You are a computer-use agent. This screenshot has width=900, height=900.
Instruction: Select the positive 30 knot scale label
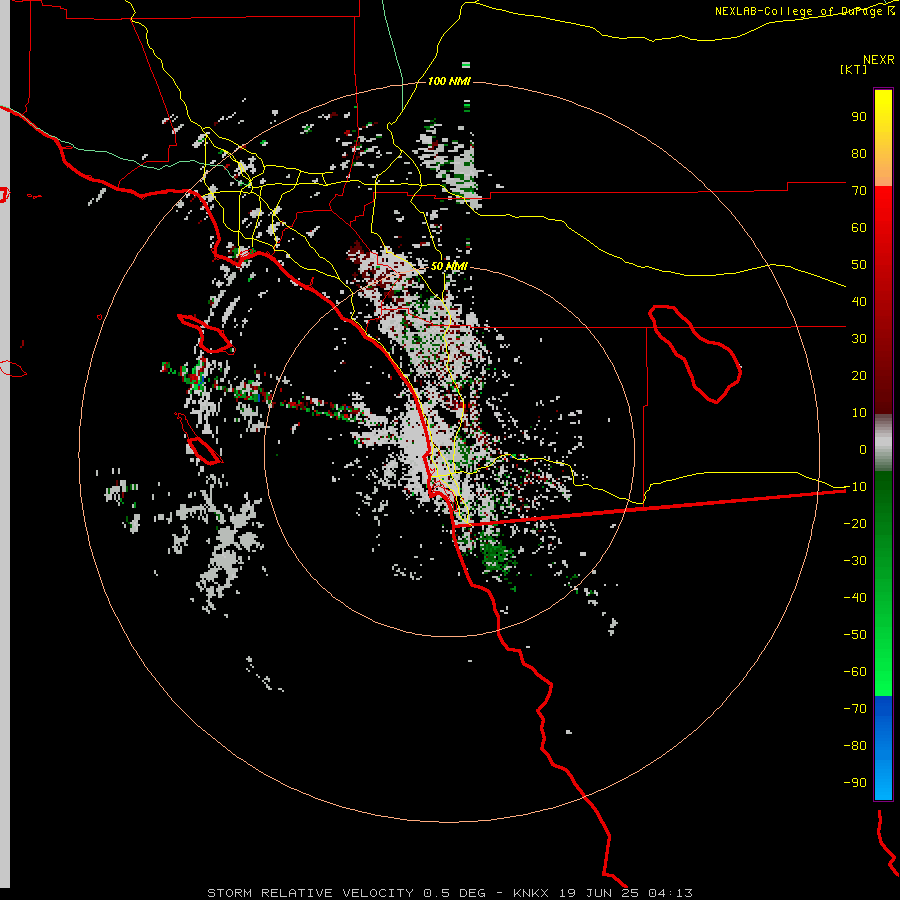[859, 339]
